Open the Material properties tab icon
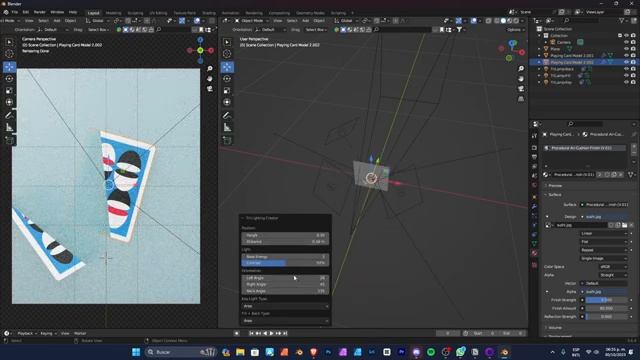 [x=534, y=253]
